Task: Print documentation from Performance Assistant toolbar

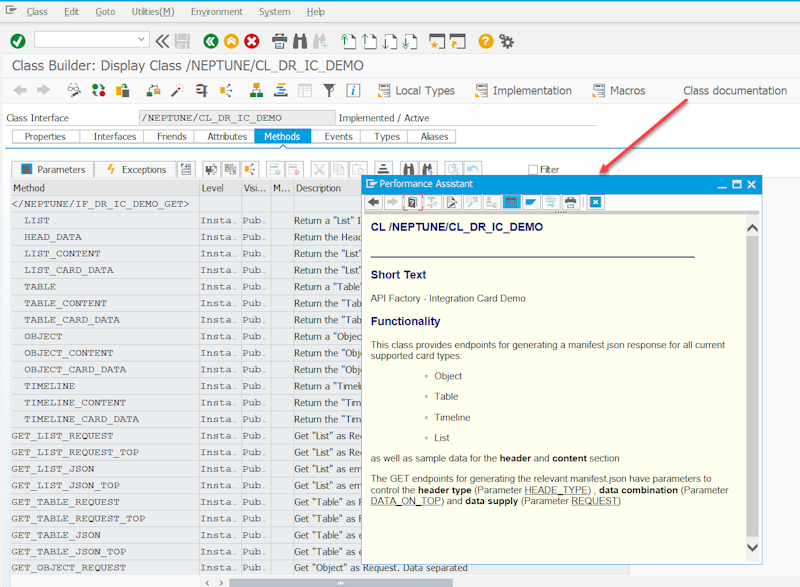Action: [570, 202]
